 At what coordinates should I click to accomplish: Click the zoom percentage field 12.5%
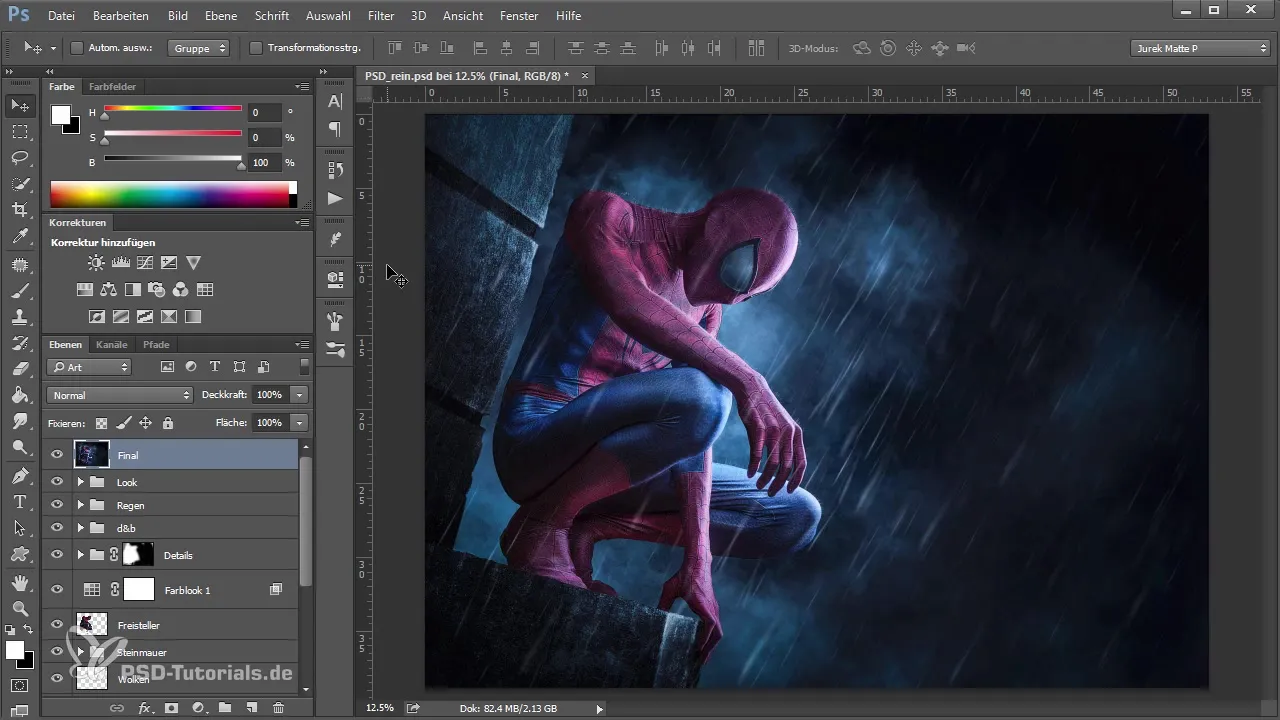click(x=380, y=708)
